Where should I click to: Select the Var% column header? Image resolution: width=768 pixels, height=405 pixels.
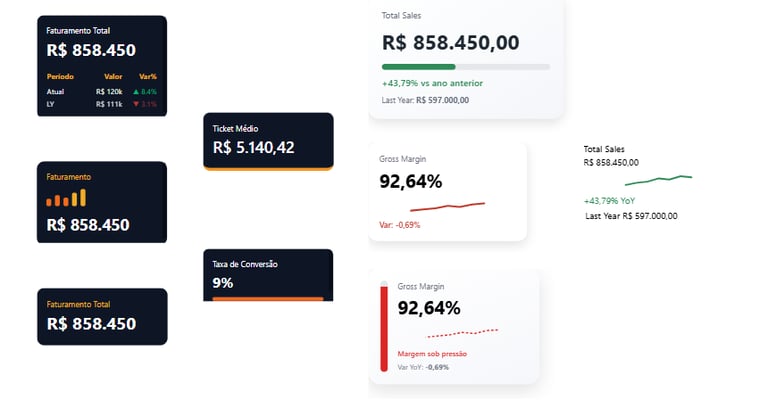148,76
